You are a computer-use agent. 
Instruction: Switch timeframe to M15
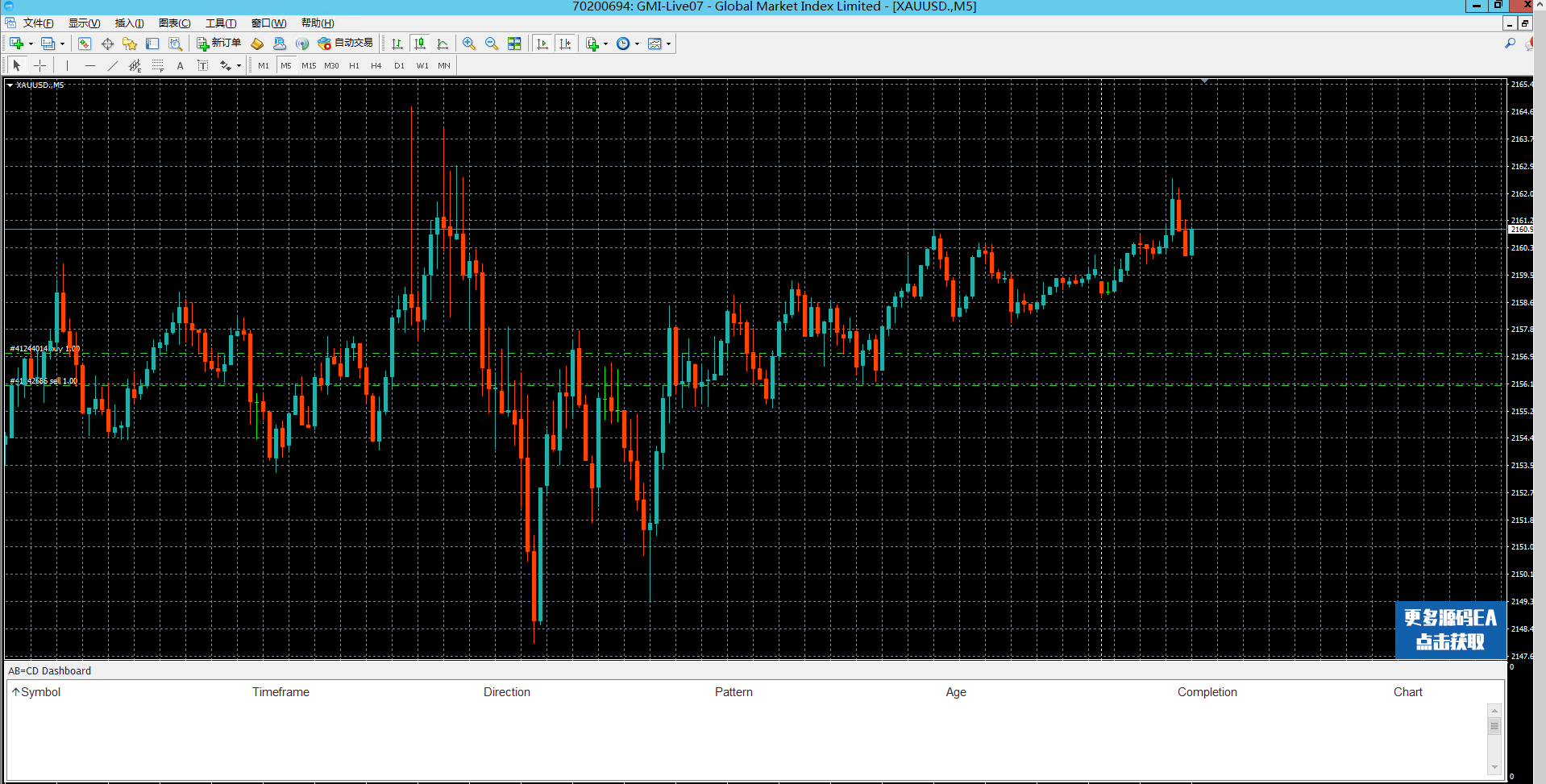point(309,65)
